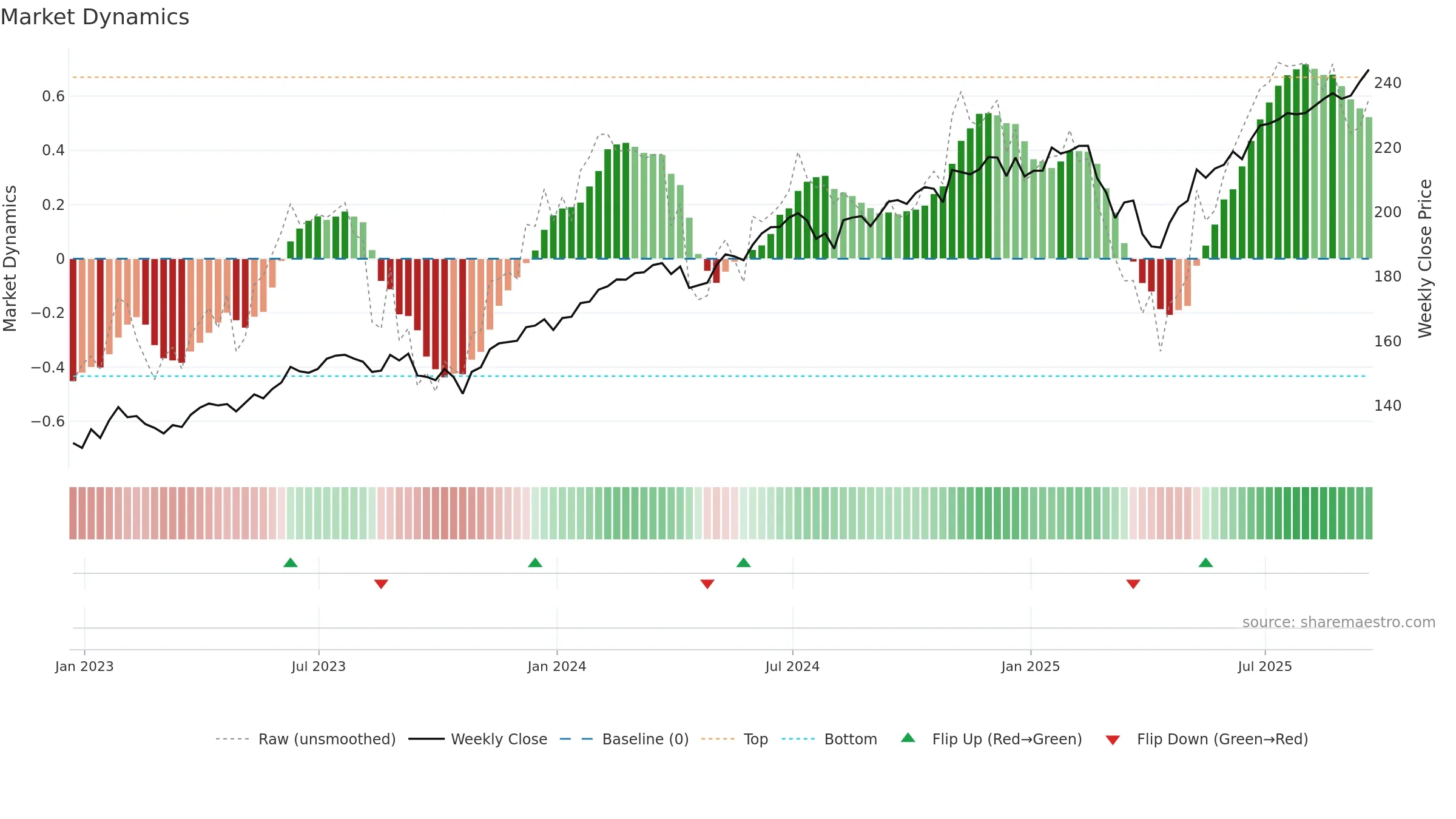Select the first green flip-up marker near June 2023
This screenshot has height=819, width=1456.
click(291, 562)
